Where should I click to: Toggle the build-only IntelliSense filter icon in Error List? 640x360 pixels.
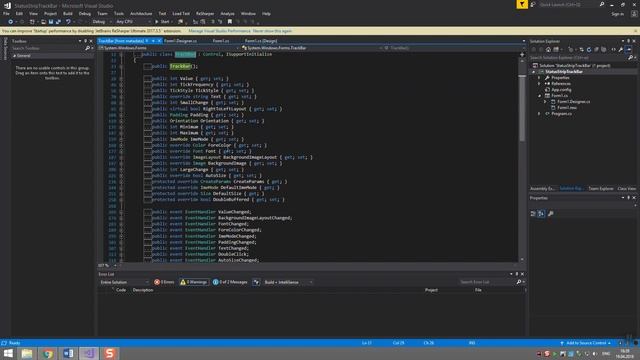256,282
